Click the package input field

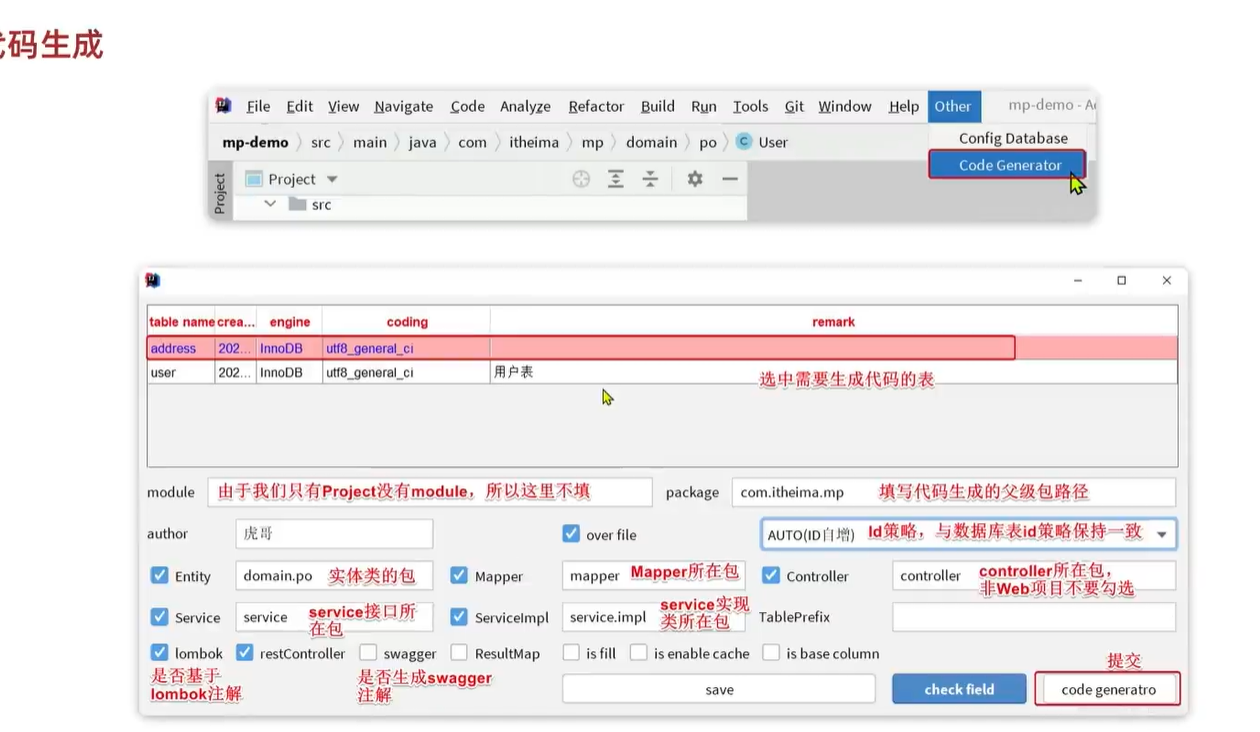point(954,492)
